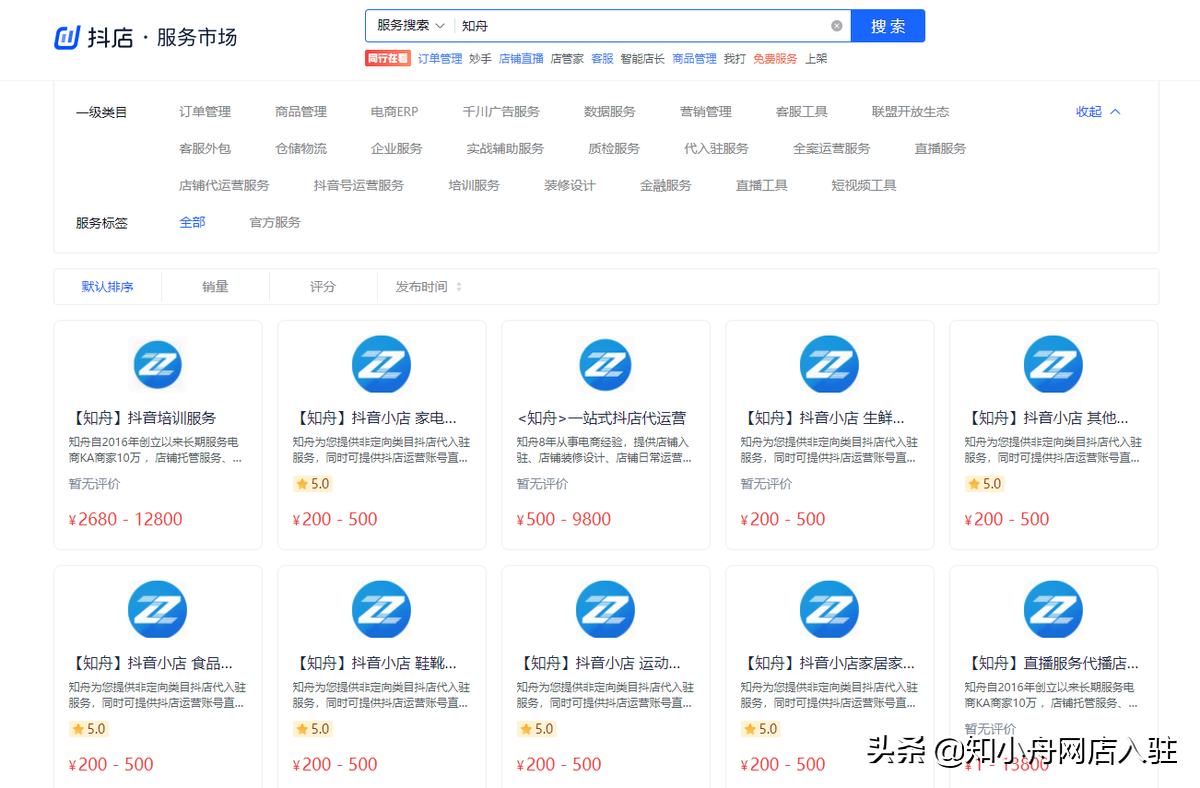Sort results by 评分
Screen dimensions: 1200x788
coord(323,287)
